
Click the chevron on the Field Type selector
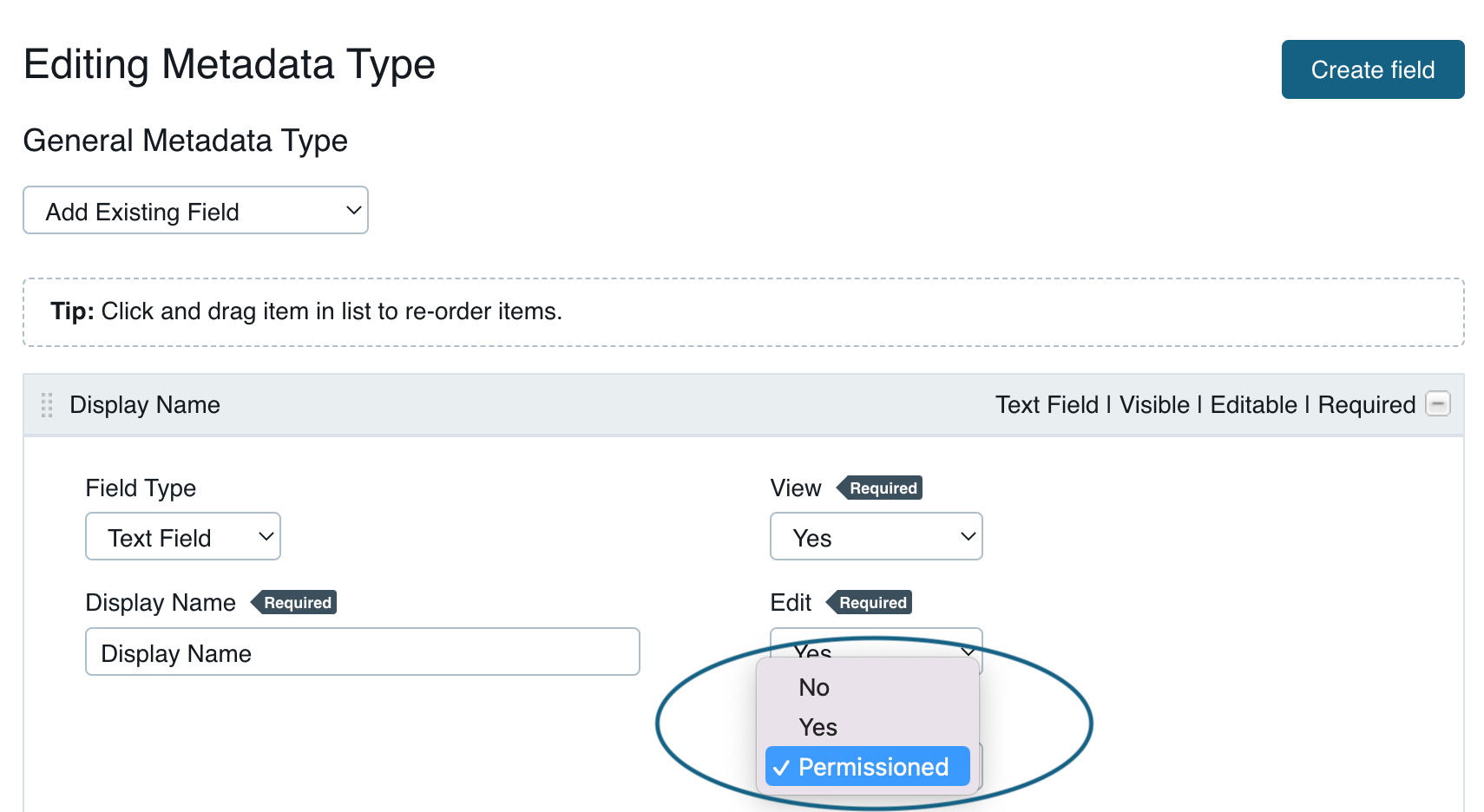point(266,536)
